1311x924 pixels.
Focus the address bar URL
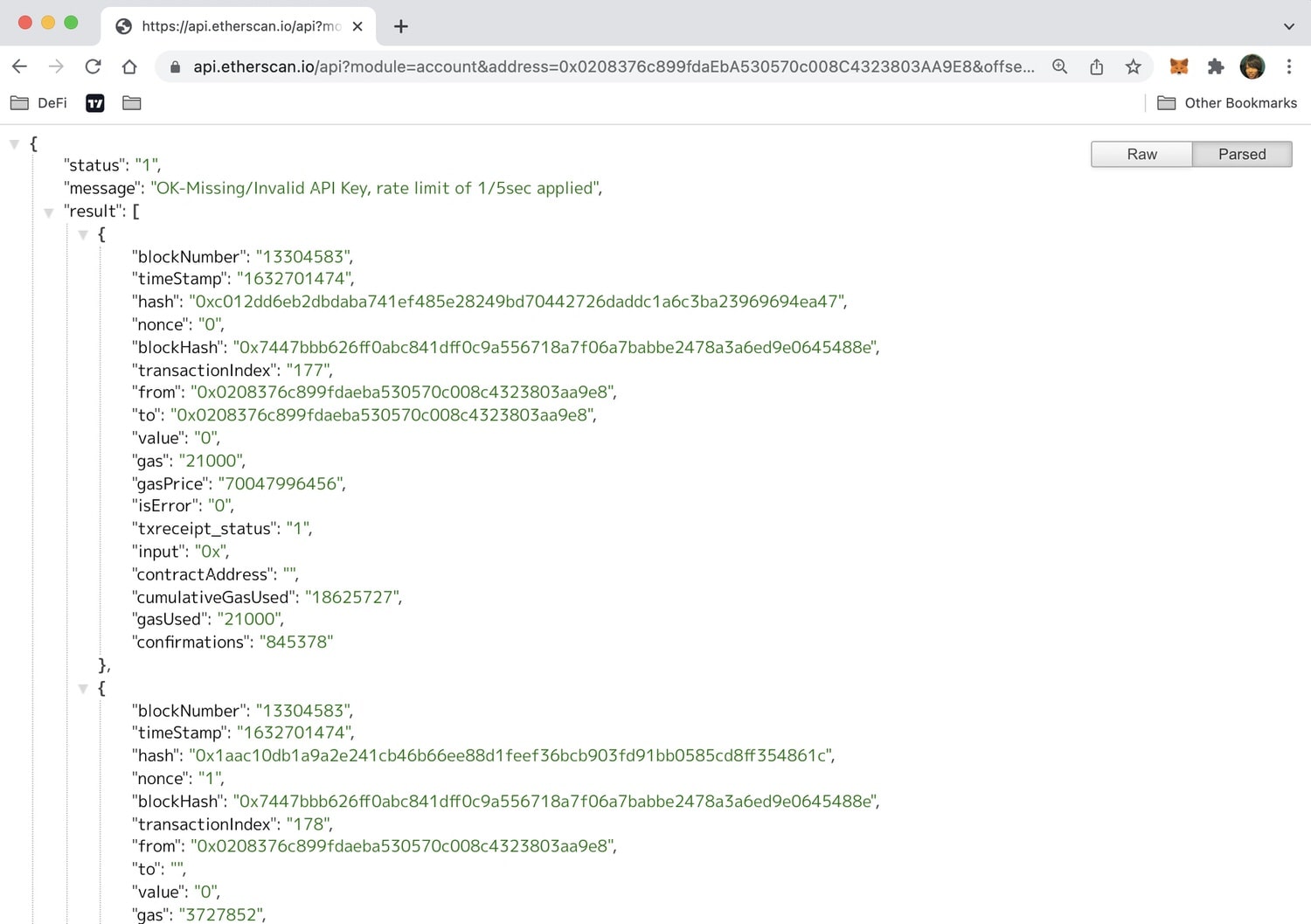point(614,66)
